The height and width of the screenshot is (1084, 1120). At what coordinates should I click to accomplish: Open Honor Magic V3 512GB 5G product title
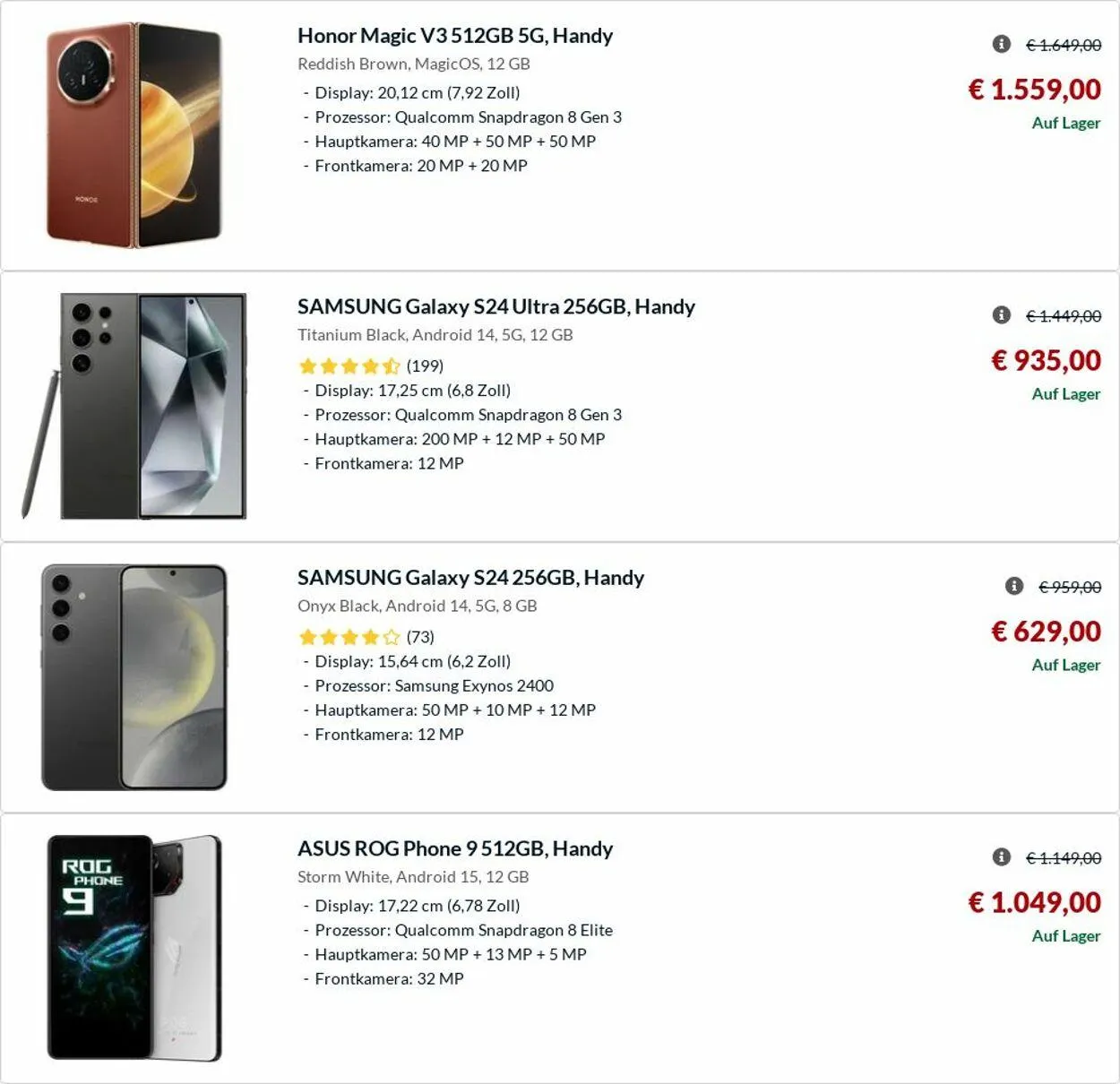(455, 36)
